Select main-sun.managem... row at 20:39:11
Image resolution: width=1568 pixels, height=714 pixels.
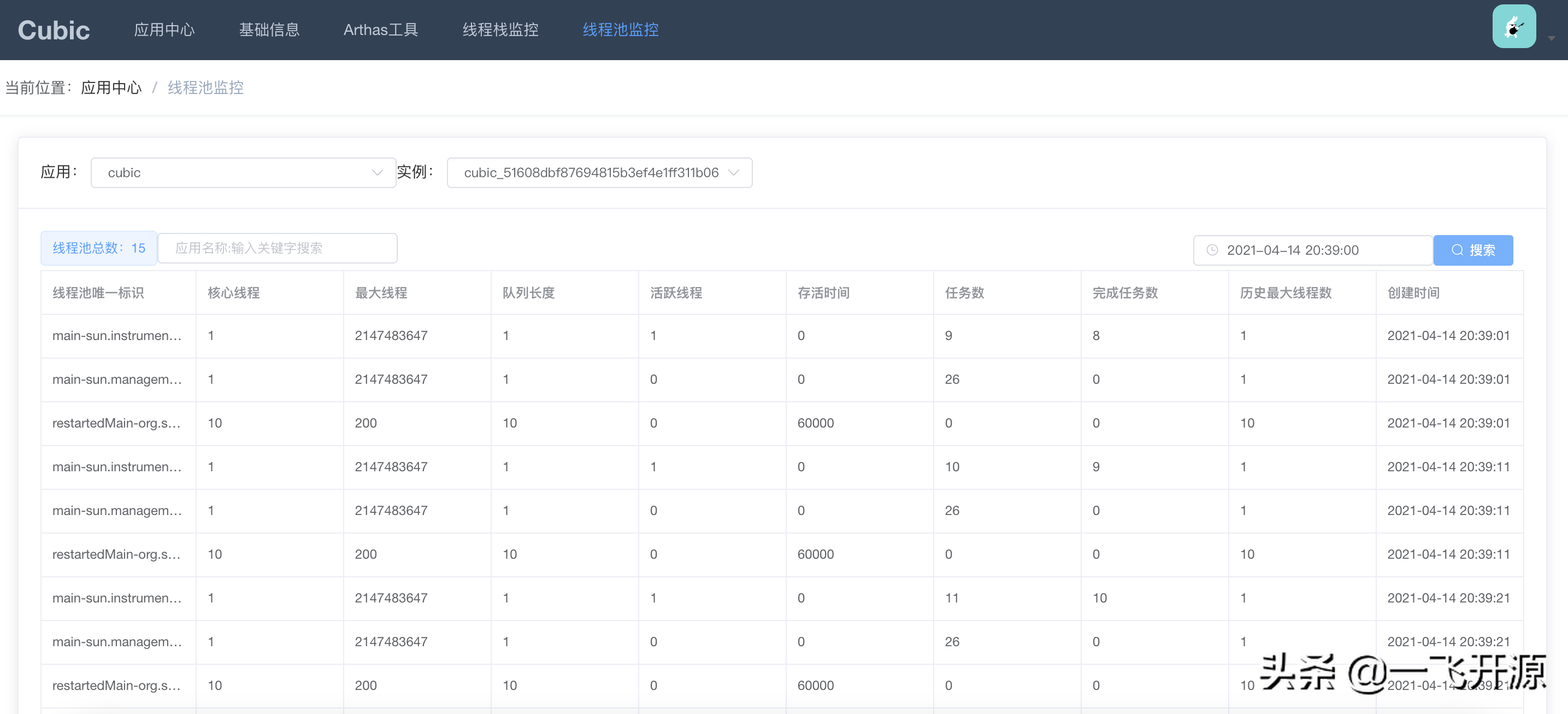coord(782,511)
